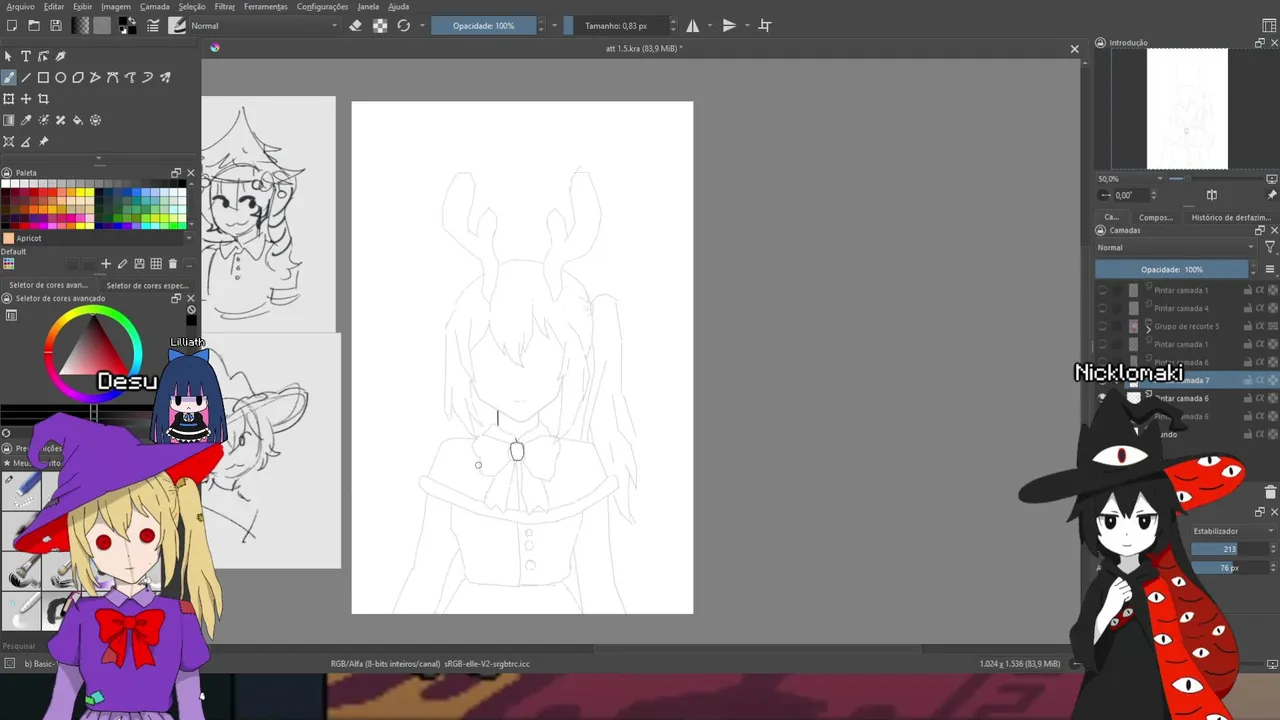The width and height of the screenshot is (1280, 720).
Task: Open the fill patterns chooser
Action: 102,26
